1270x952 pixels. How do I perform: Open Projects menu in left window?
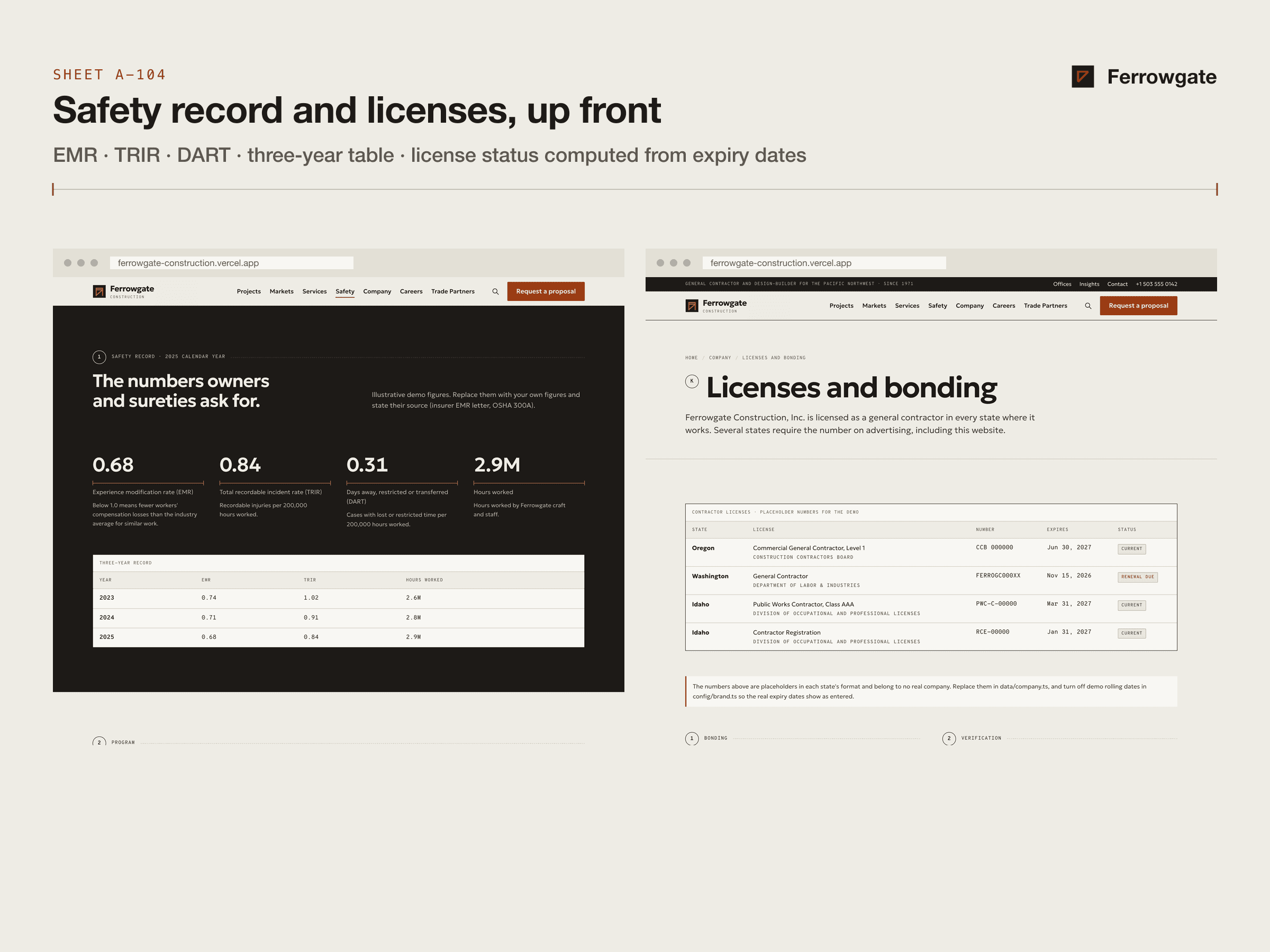coord(249,291)
